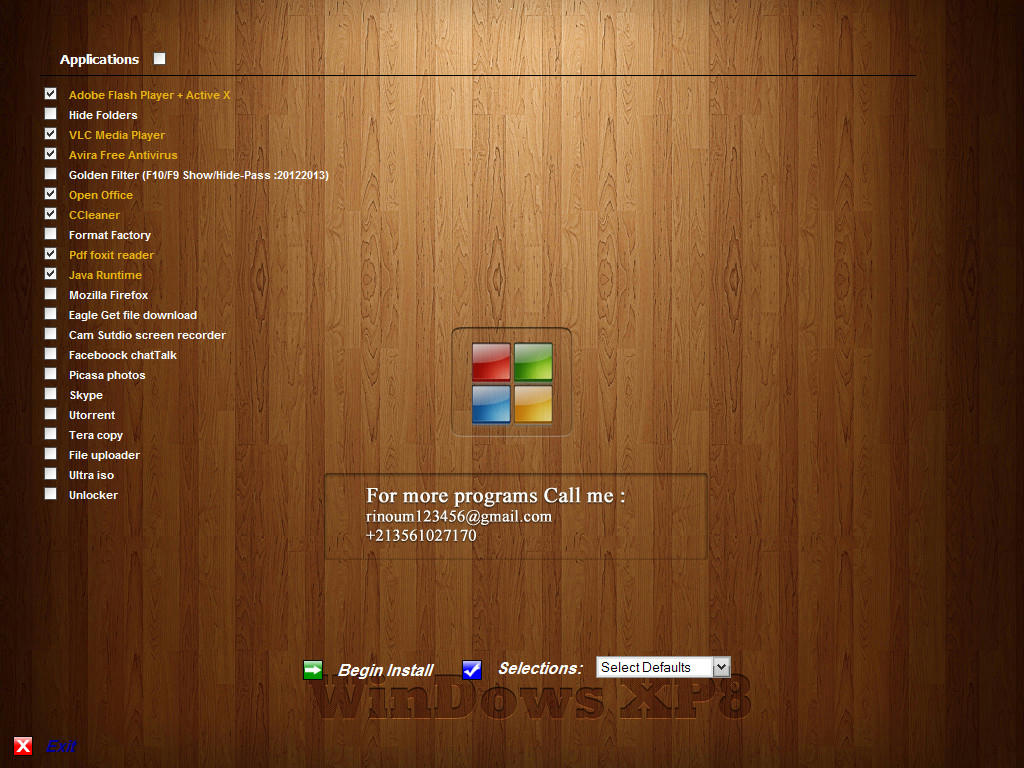Uncheck Java Runtime checkbox

(50, 274)
